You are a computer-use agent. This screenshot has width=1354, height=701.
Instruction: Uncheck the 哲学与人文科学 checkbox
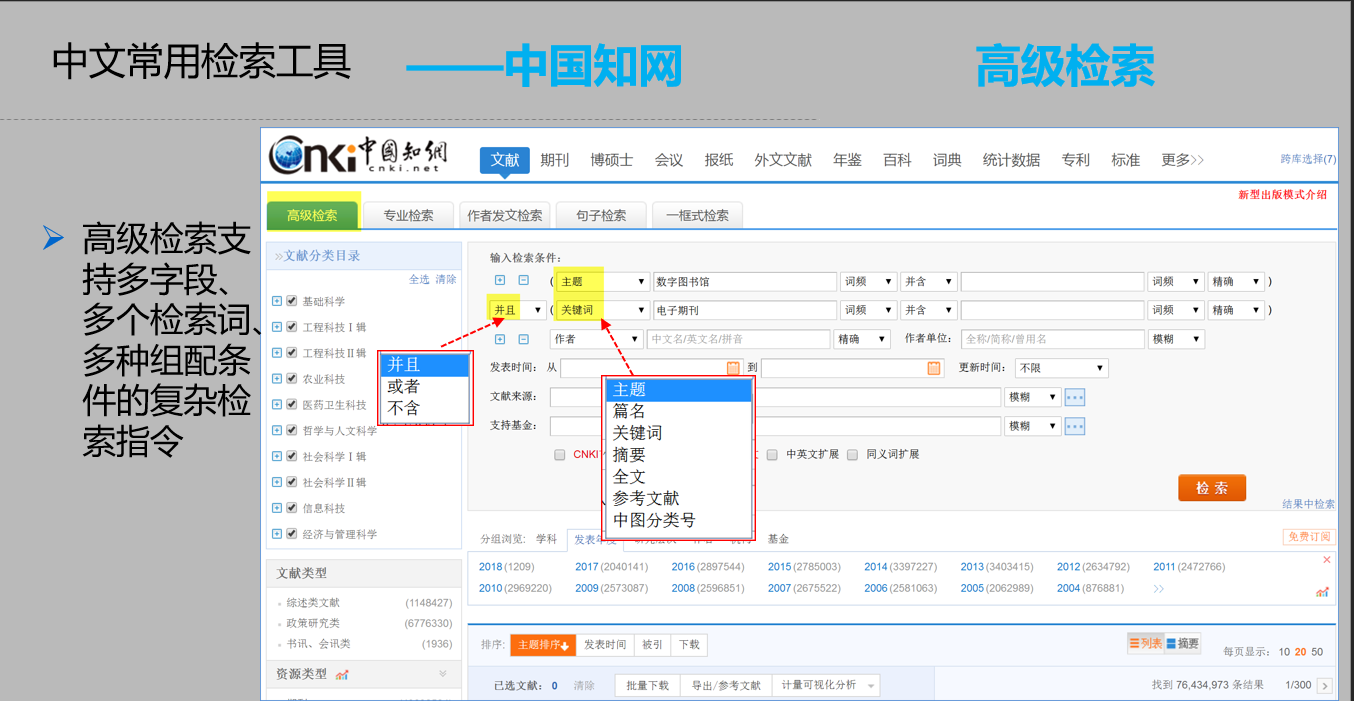pyautogui.click(x=292, y=430)
